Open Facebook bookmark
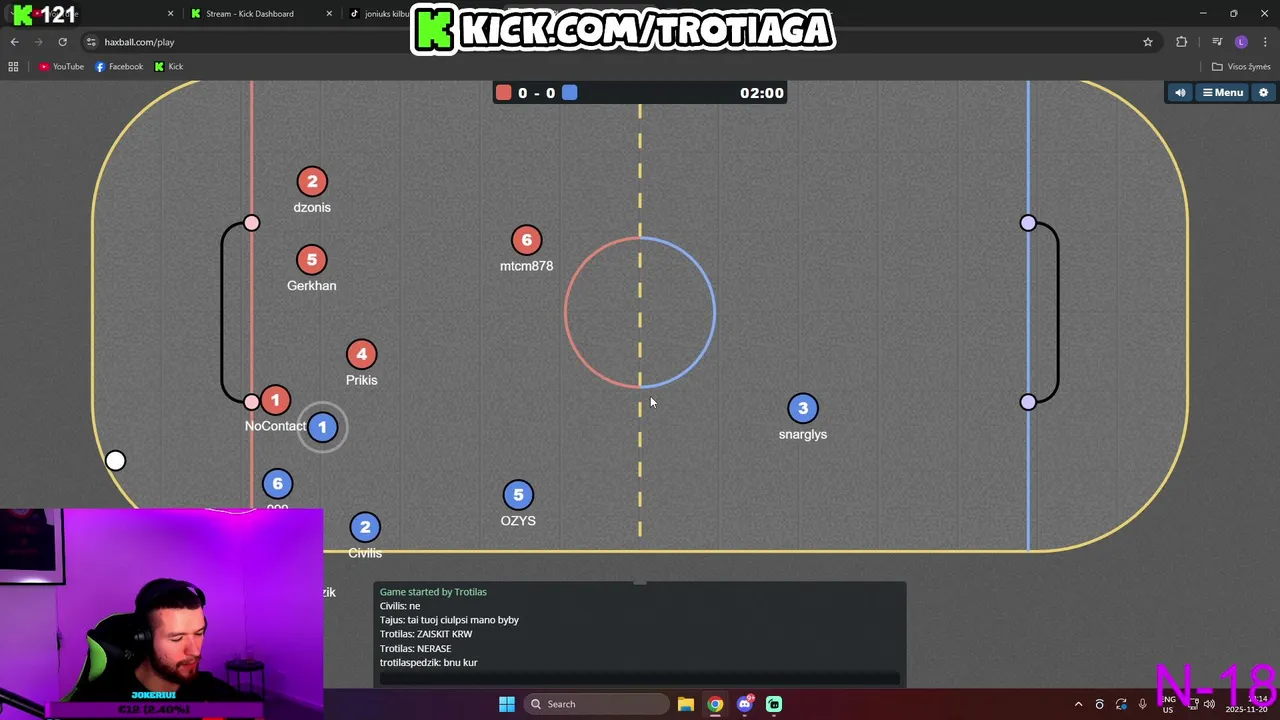Screen dimensions: 1280x720 [x=119, y=67]
